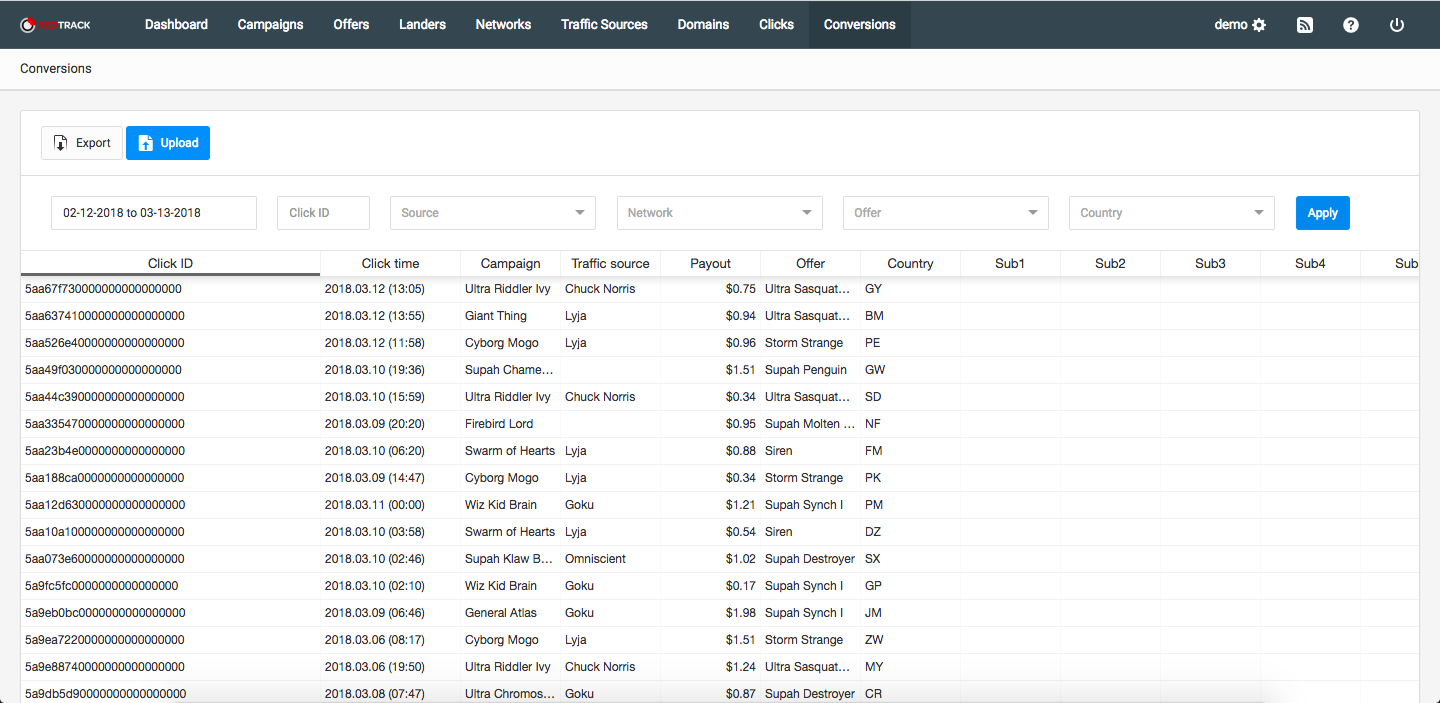Click the RedTrack logo
The height and width of the screenshot is (703, 1440).
56,24
